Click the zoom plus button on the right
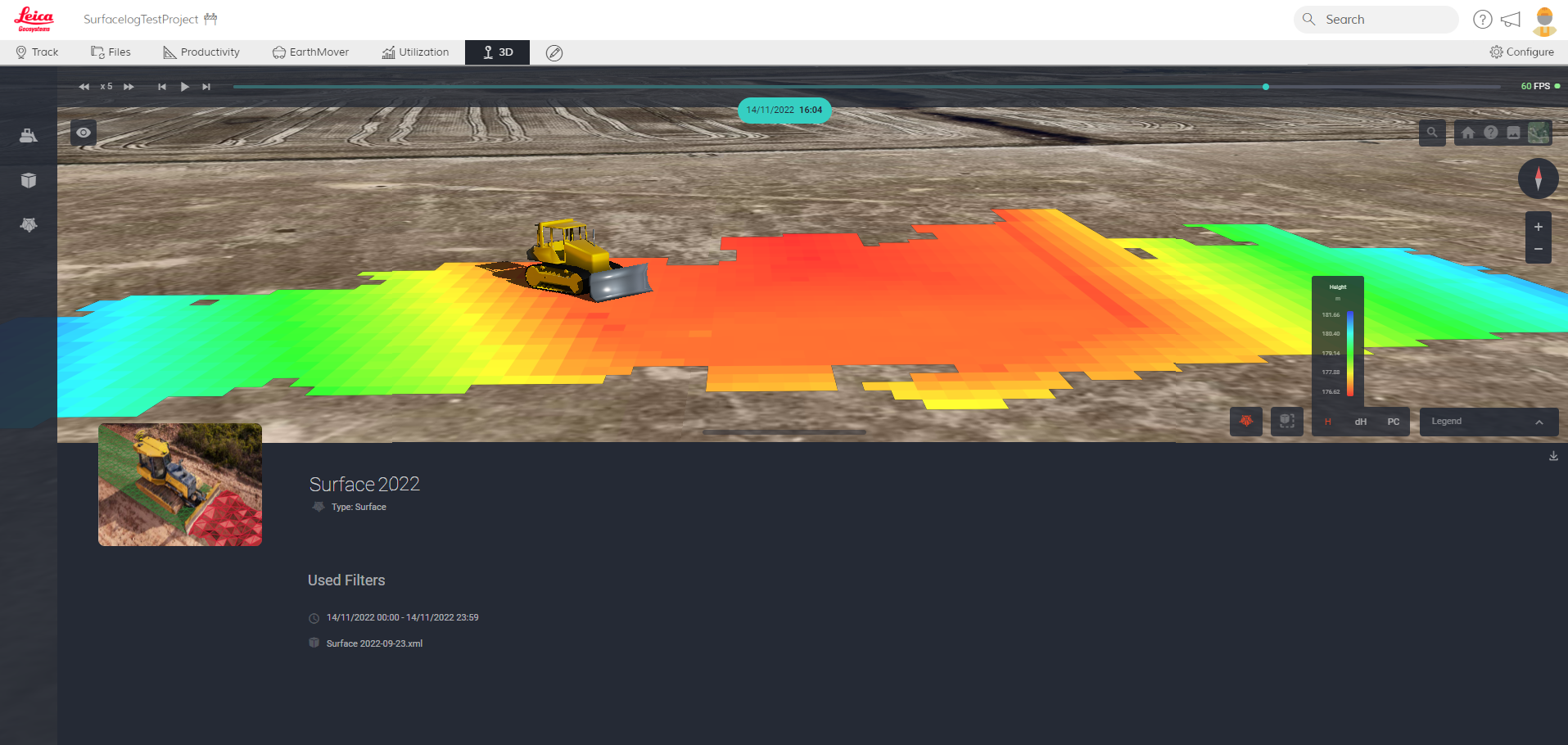The width and height of the screenshot is (1568, 745). (x=1538, y=227)
